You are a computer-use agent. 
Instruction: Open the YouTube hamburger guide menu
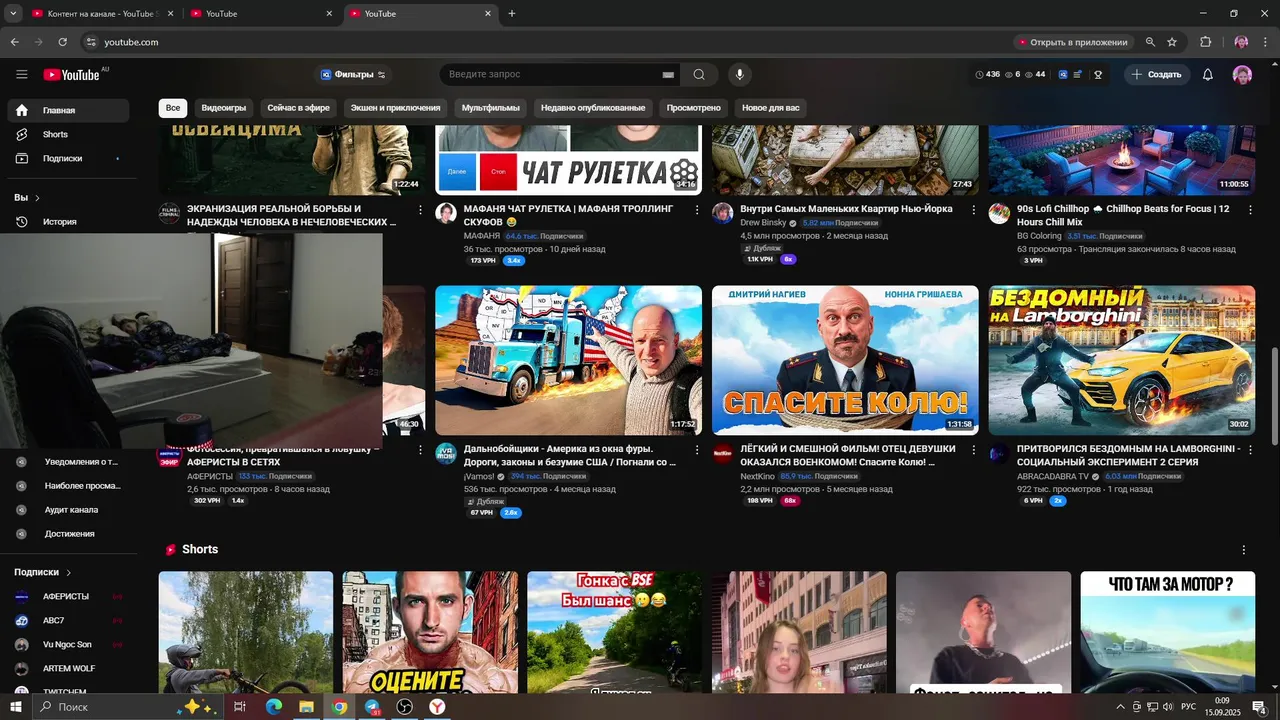(x=22, y=74)
